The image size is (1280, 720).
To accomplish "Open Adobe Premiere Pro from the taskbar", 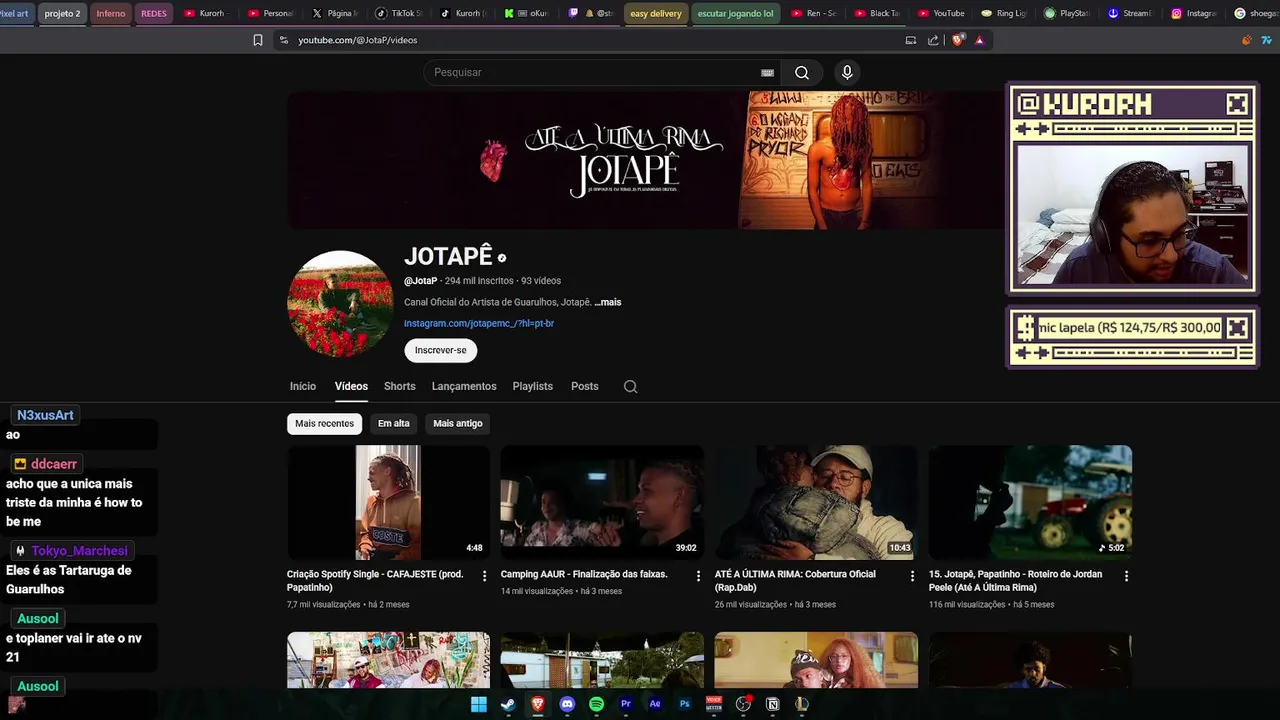I will pyautogui.click(x=626, y=704).
